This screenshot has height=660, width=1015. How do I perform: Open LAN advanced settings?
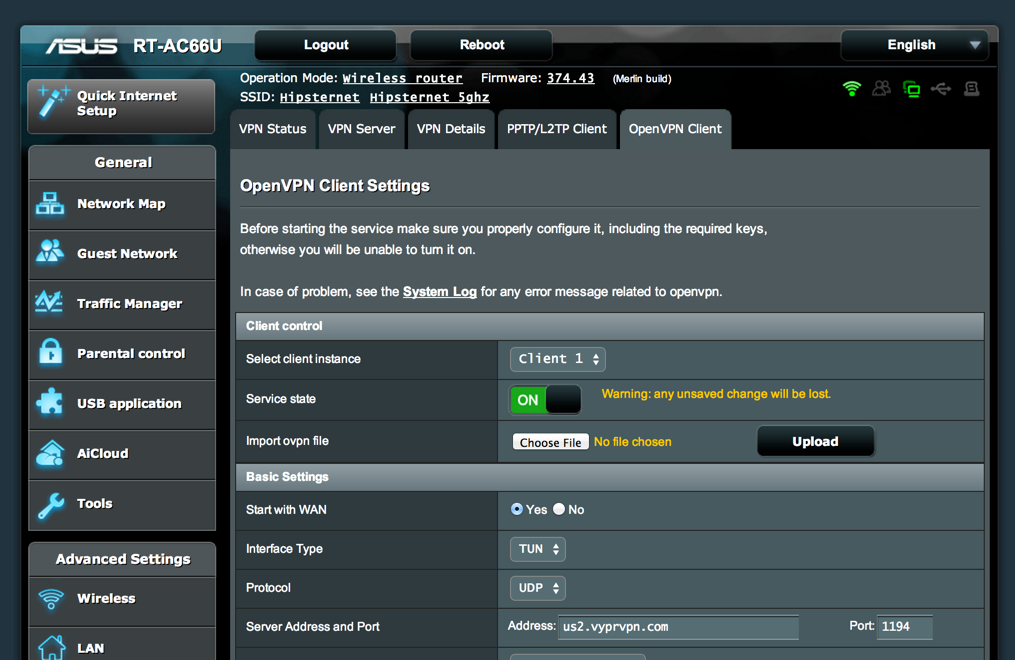[x=122, y=644]
